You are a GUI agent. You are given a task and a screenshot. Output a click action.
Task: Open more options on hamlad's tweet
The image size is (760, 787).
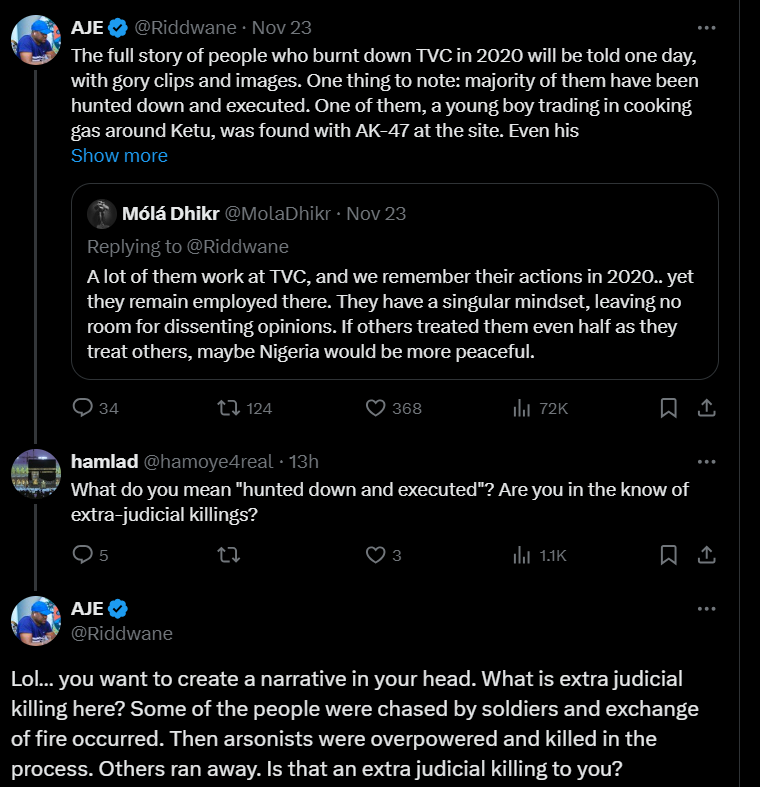click(x=706, y=462)
